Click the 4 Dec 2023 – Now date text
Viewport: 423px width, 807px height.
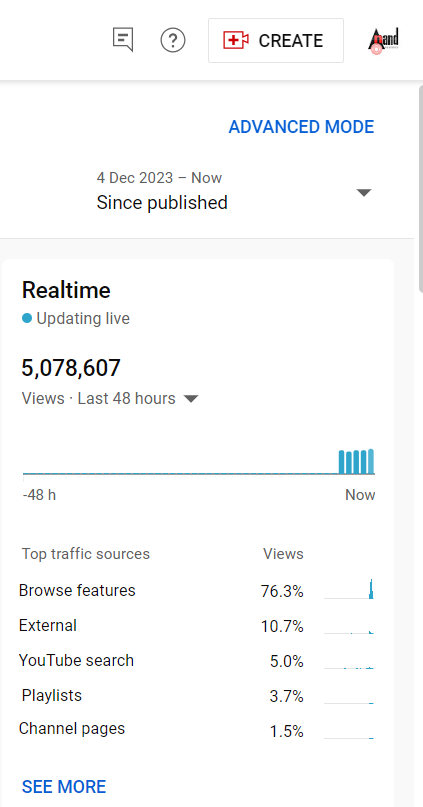[x=159, y=178]
